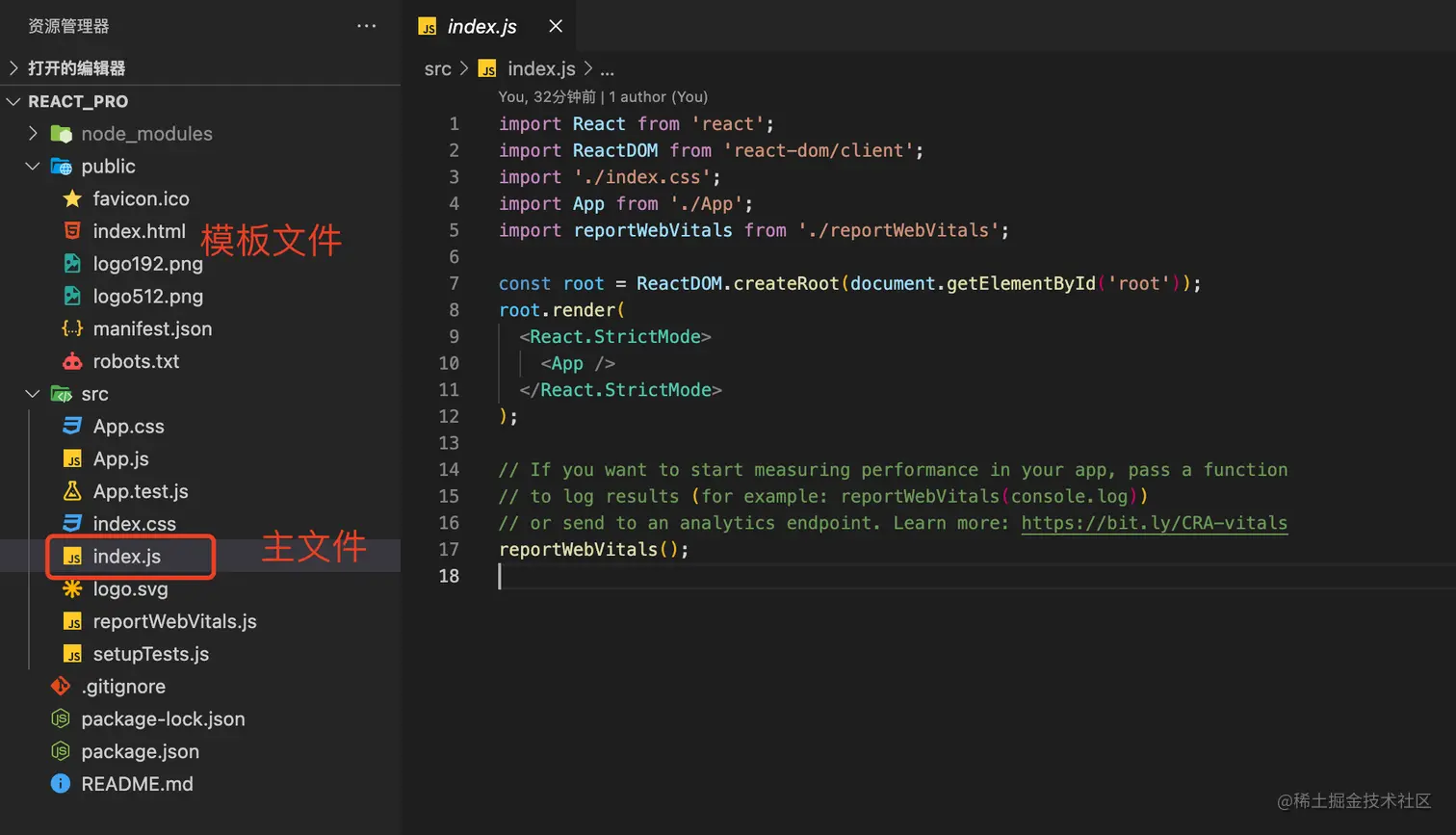Click the HTML5 icon beside index.html
Image resolution: width=1456 pixels, height=835 pixels.
point(72,231)
